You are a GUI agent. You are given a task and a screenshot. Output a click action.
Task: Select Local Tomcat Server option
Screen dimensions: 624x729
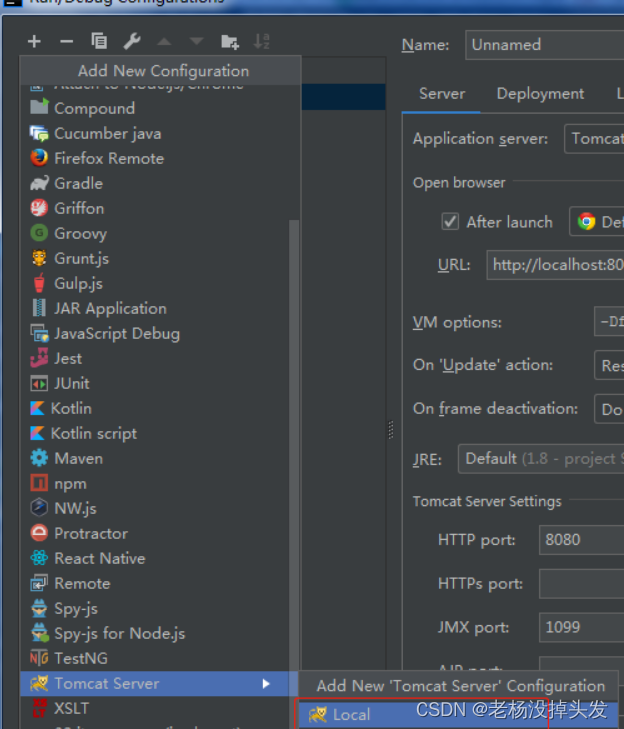[x=351, y=714]
